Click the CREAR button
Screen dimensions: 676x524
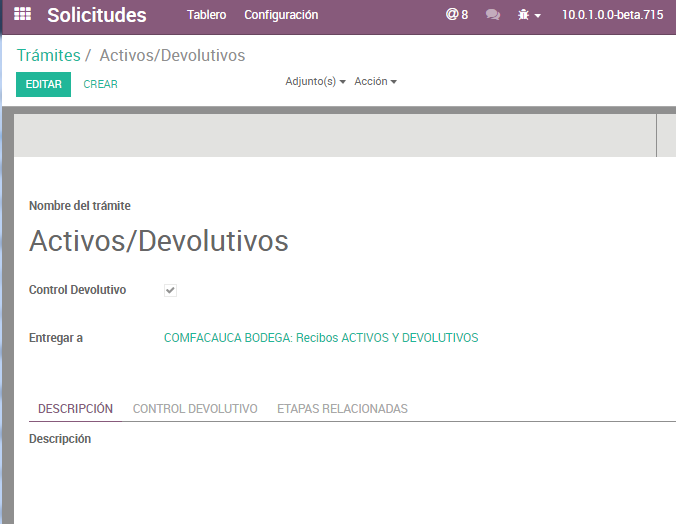pyautogui.click(x=100, y=84)
